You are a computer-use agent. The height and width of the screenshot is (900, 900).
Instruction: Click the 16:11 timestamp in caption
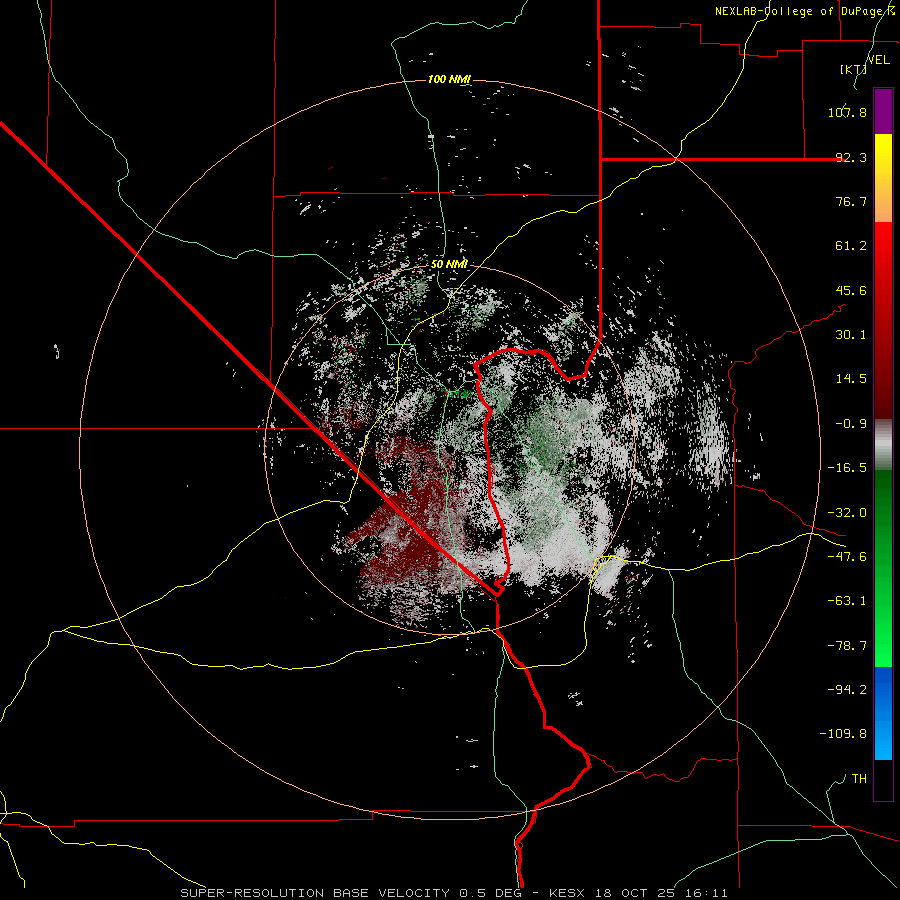pos(708,893)
